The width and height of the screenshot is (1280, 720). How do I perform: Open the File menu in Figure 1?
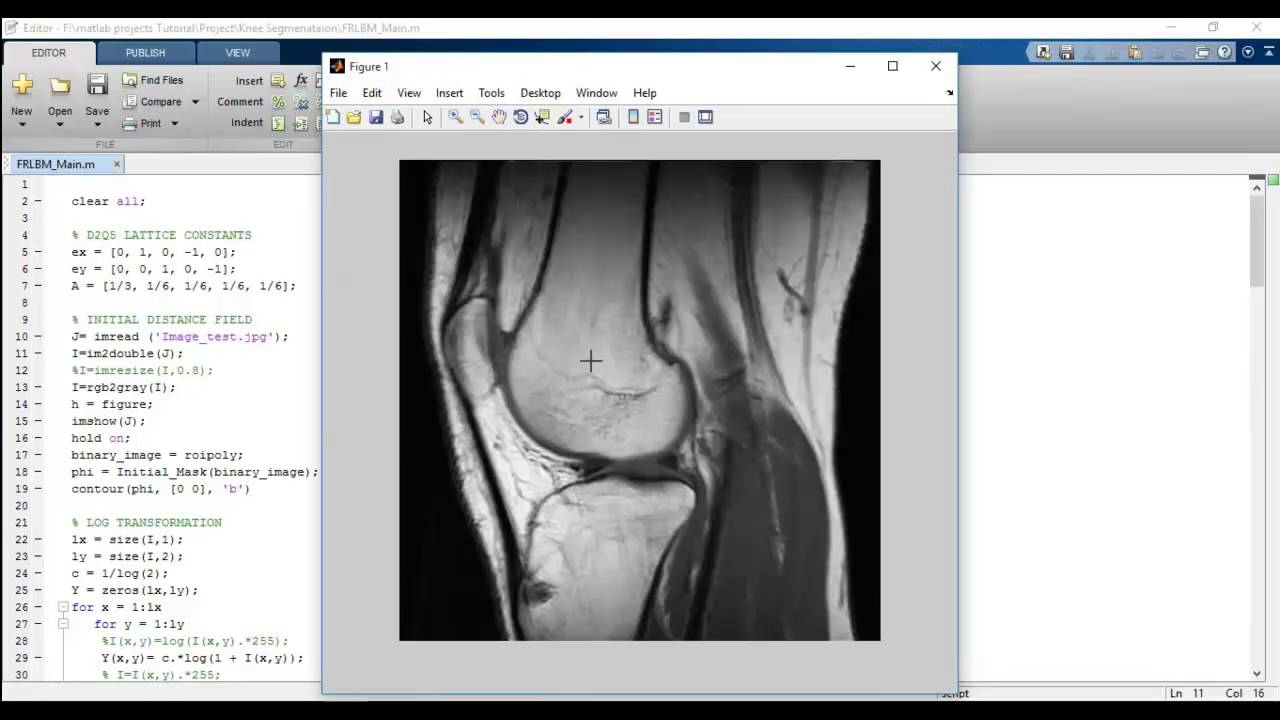click(x=339, y=93)
